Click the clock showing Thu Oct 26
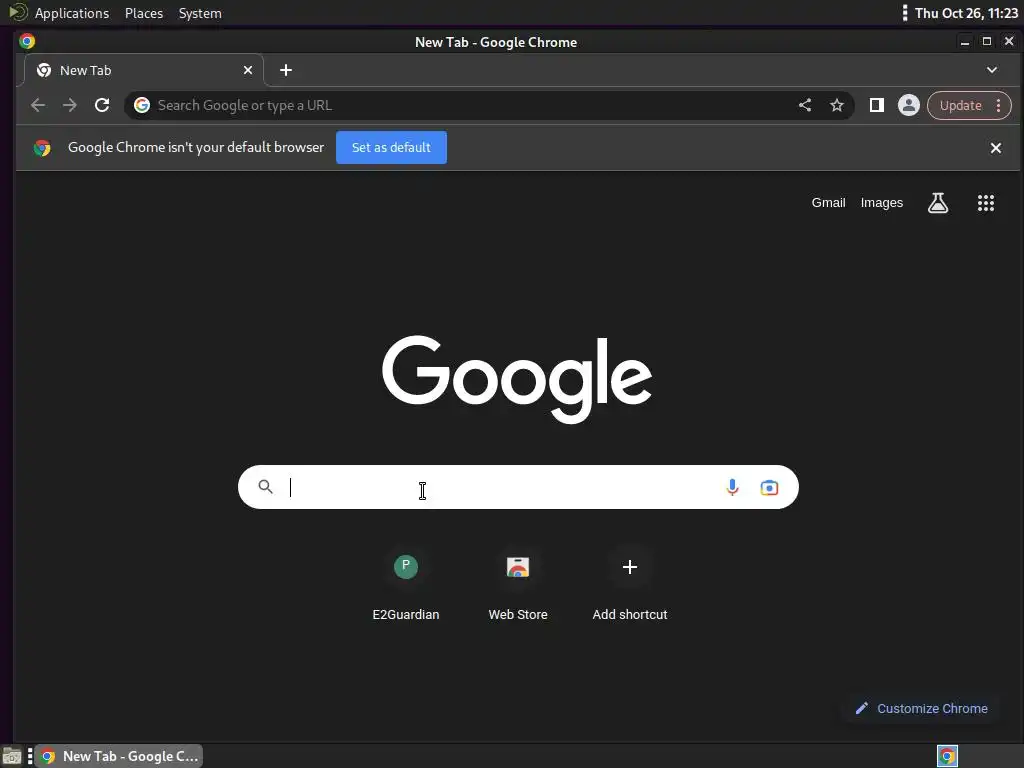This screenshot has height=768, width=1024. point(966,13)
